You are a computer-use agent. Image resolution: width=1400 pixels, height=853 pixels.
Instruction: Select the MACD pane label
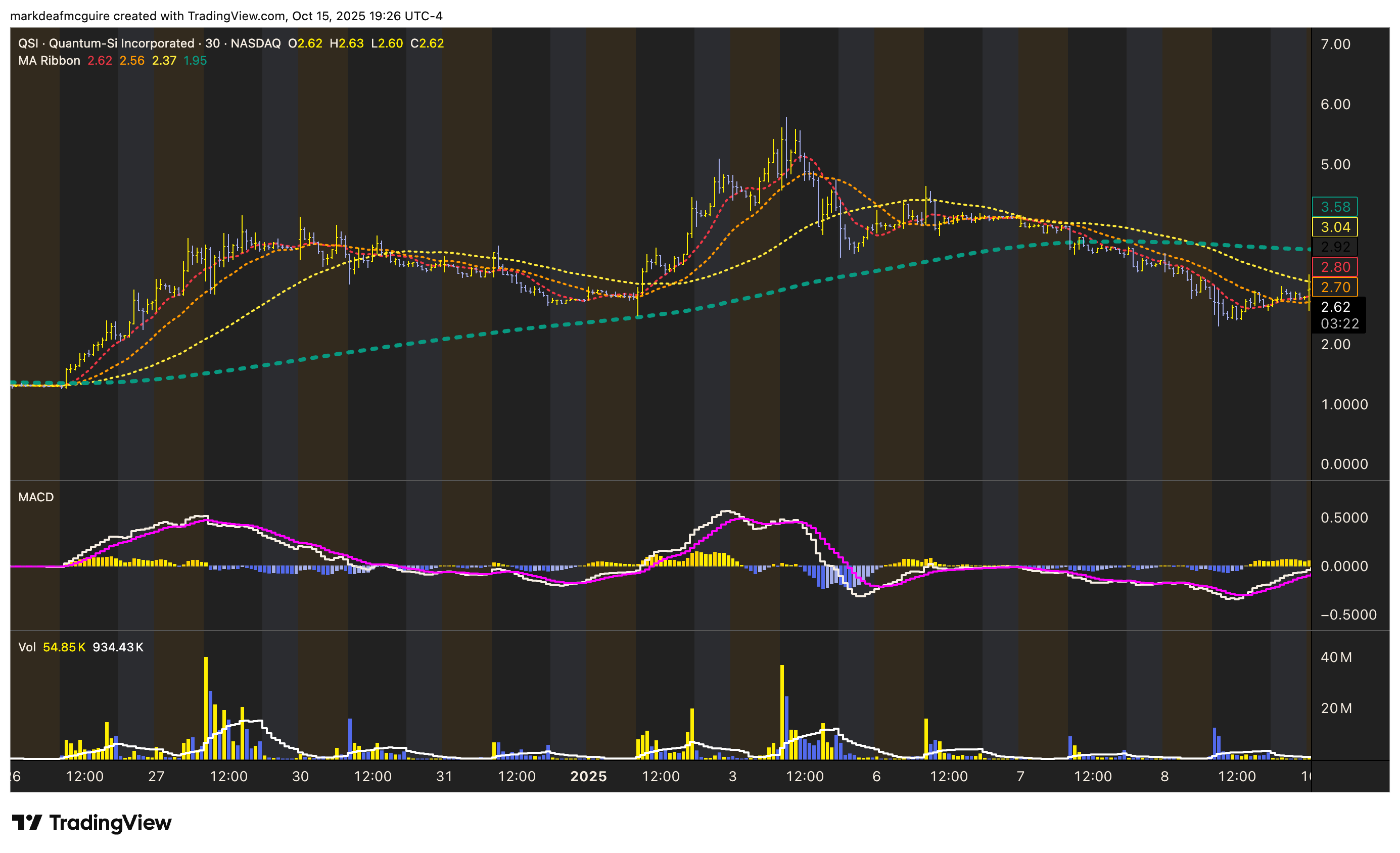coord(36,497)
